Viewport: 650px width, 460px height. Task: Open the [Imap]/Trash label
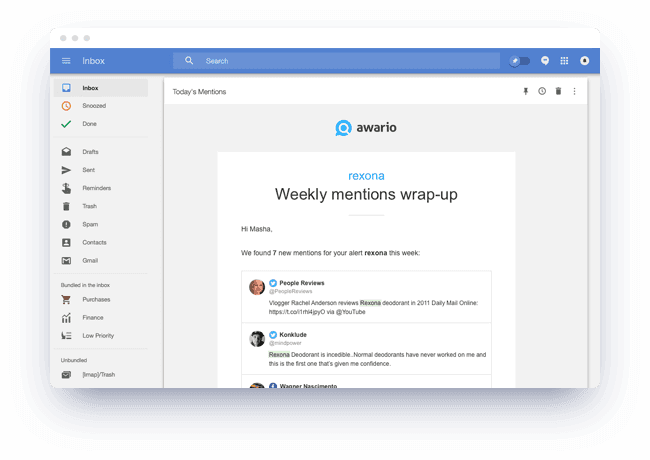(99, 375)
